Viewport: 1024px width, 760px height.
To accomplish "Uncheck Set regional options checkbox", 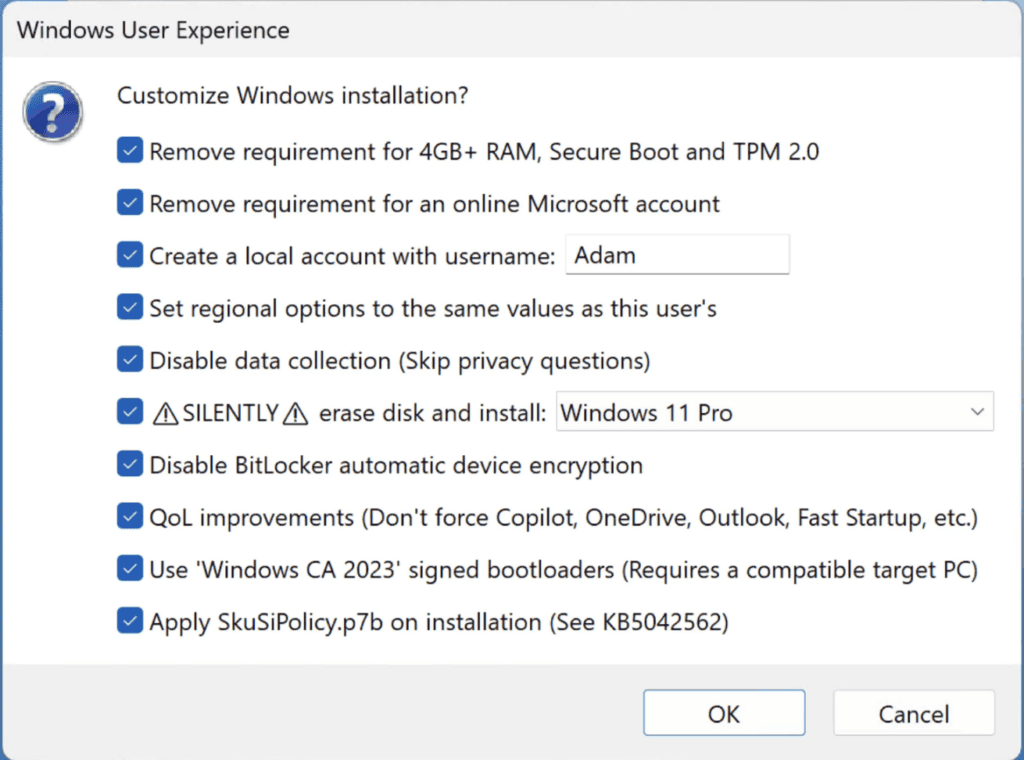I will (130, 308).
